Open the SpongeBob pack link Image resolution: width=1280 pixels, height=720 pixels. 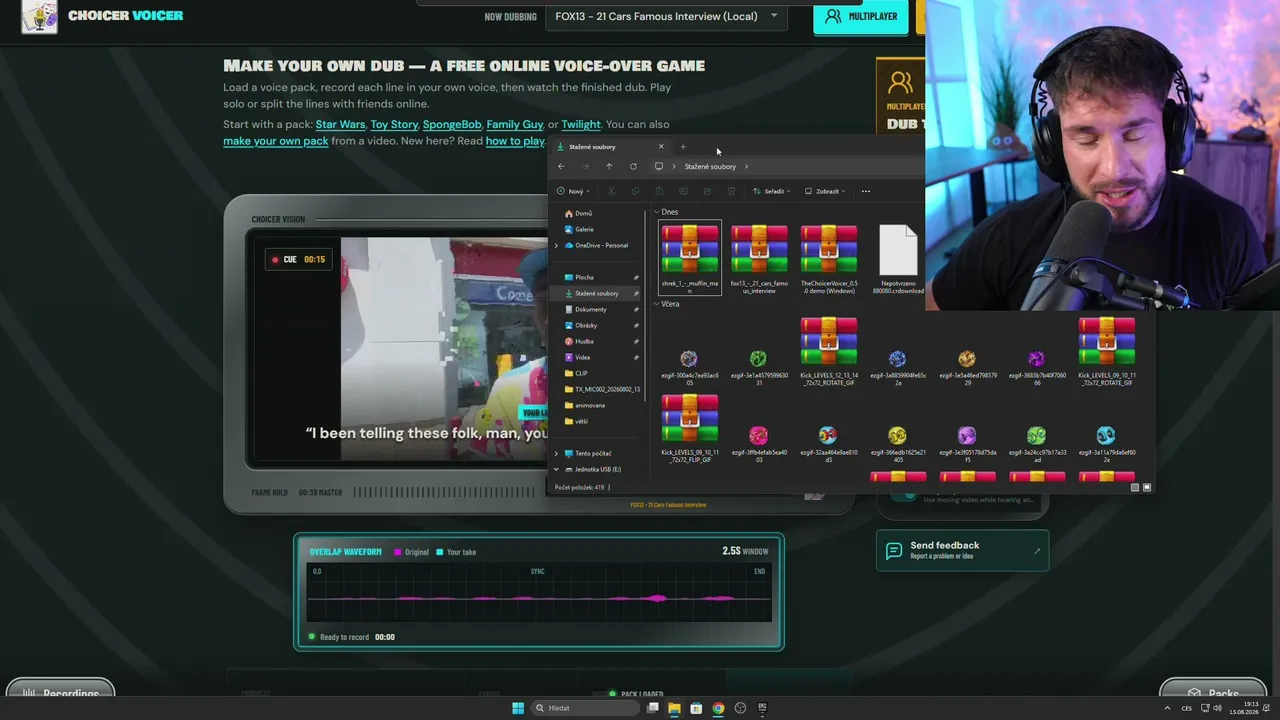(x=452, y=124)
